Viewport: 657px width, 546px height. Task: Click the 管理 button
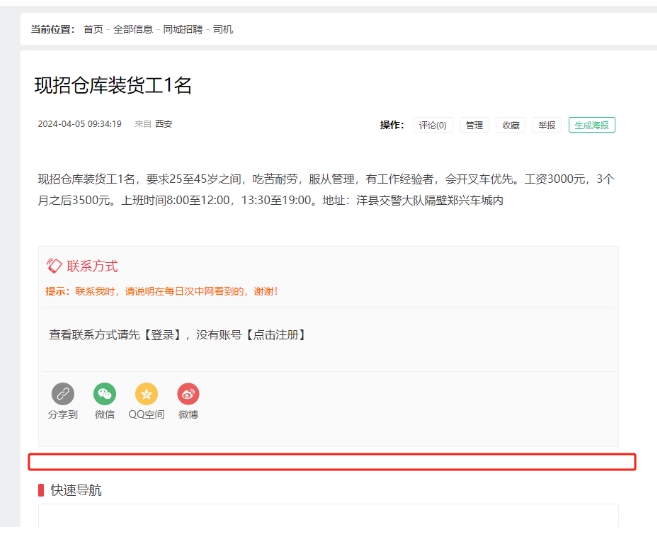(474, 125)
